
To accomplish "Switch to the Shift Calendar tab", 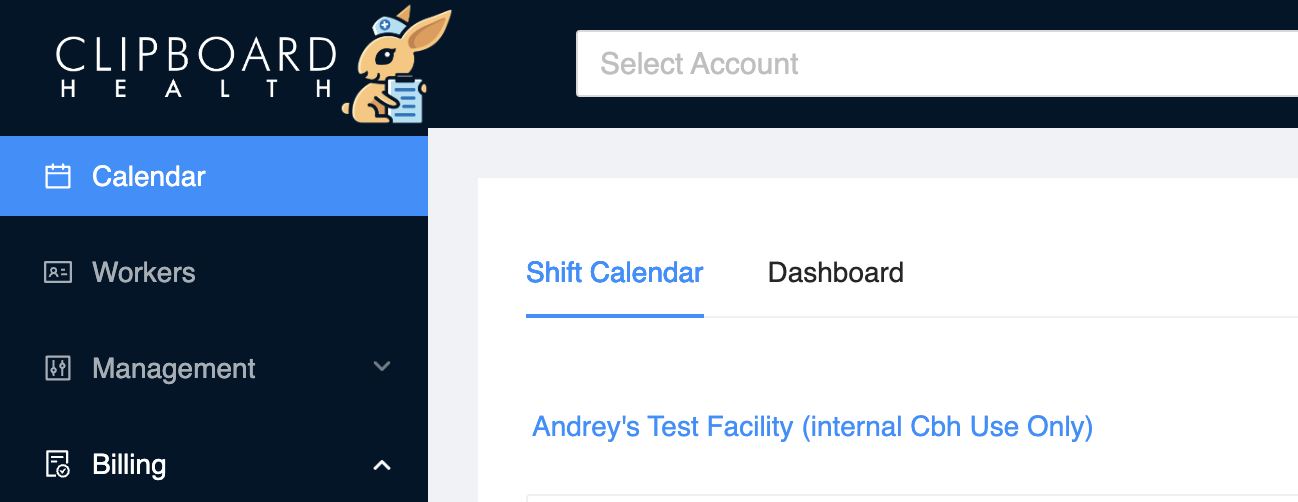I will point(614,272).
